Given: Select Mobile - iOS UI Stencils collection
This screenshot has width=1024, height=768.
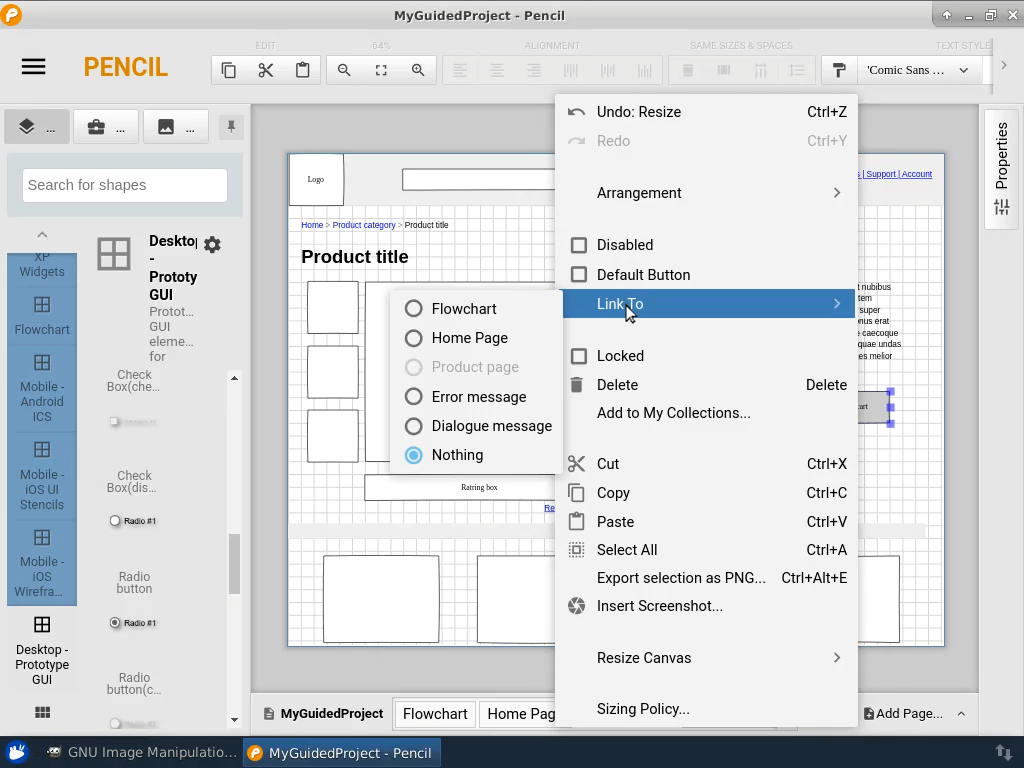Looking at the screenshot, I should (x=42, y=476).
